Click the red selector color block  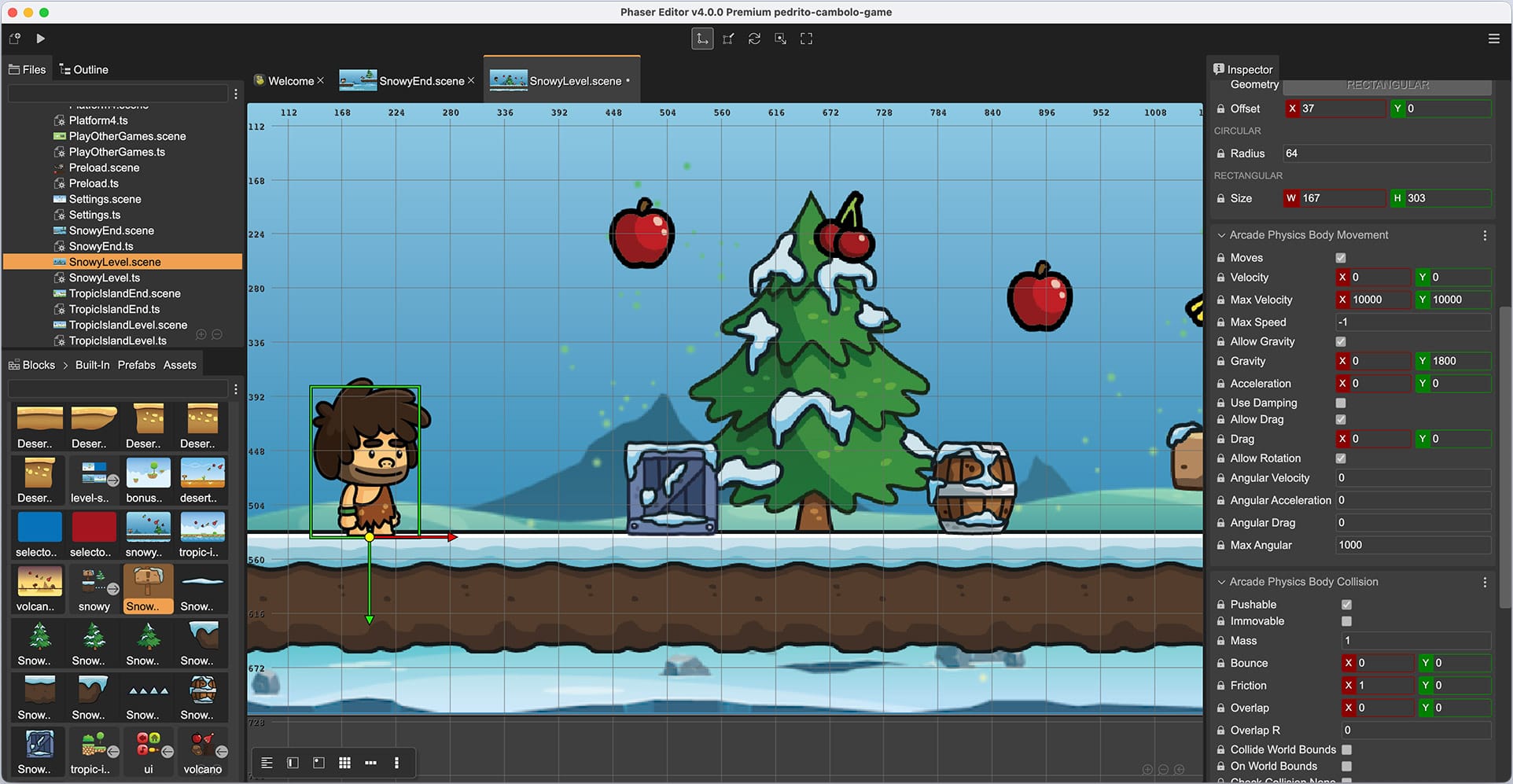pyautogui.click(x=94, y=527)
